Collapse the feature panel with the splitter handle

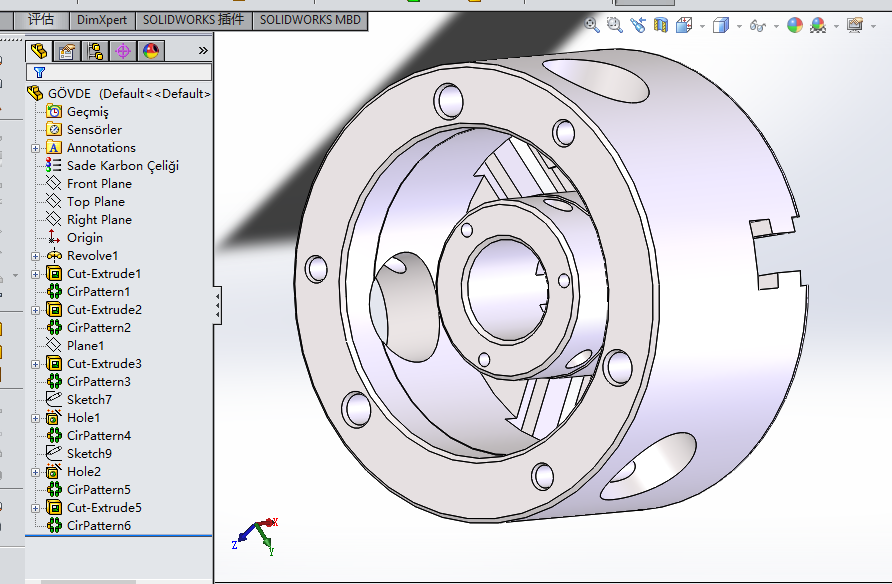click(217, 305)
